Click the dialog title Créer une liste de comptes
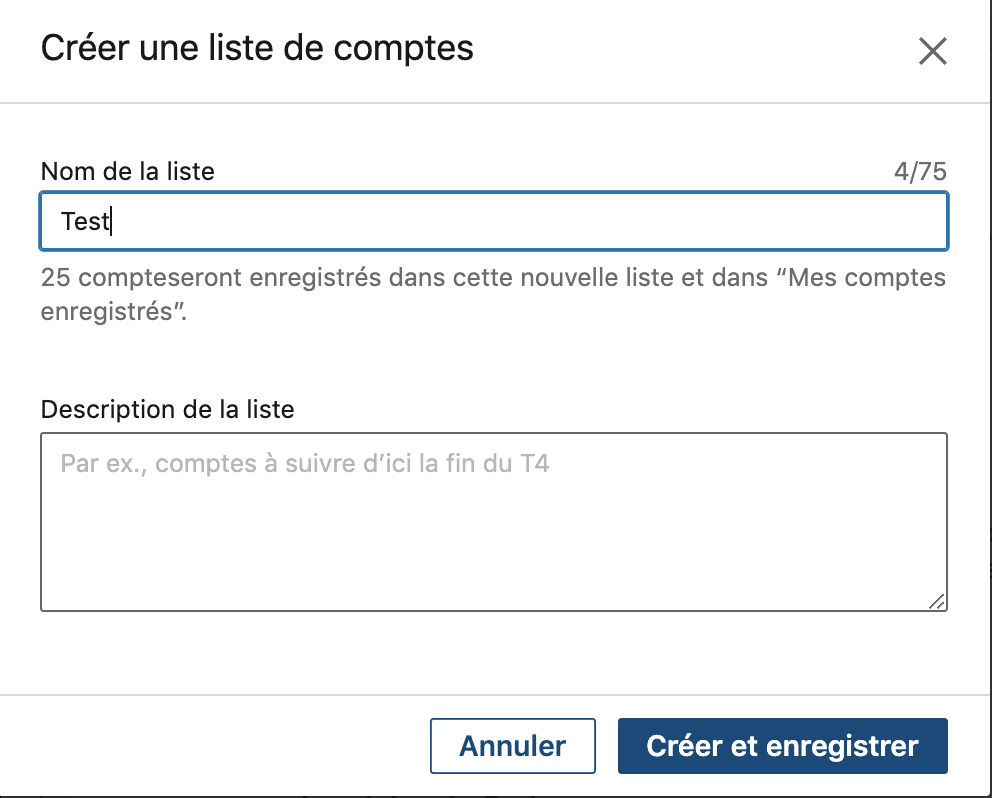Image resolution: width=992 pixels, height=798 pixels. pyautogui.click(x=257, y=48)
